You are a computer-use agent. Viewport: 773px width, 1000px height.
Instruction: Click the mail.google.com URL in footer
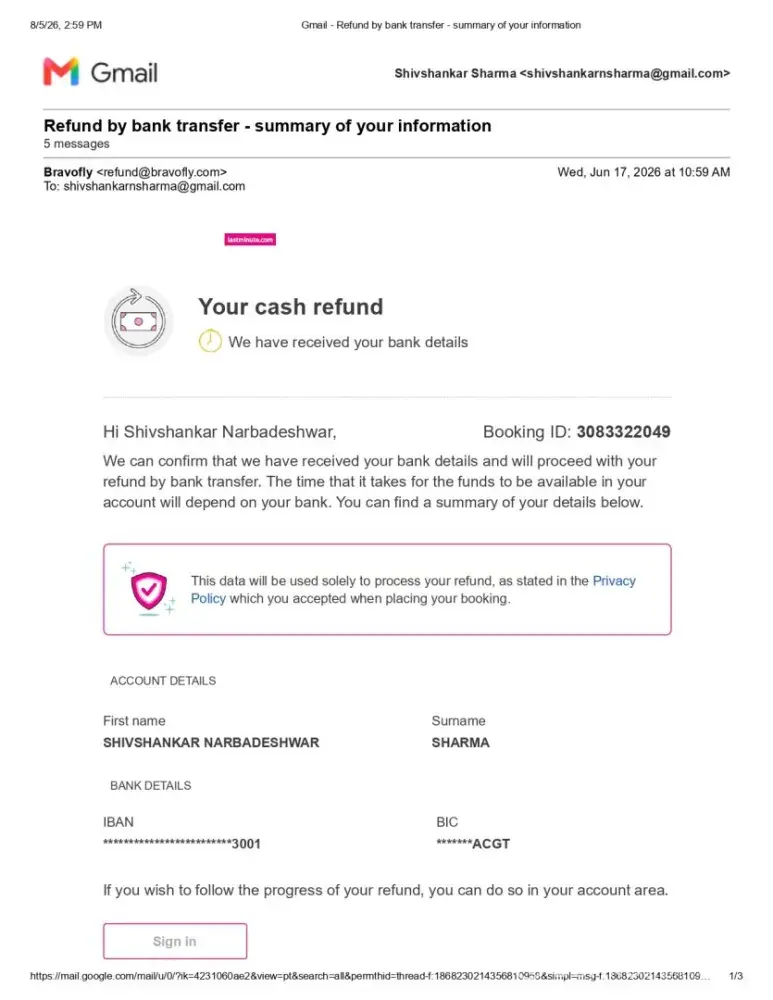coord(369,976)
